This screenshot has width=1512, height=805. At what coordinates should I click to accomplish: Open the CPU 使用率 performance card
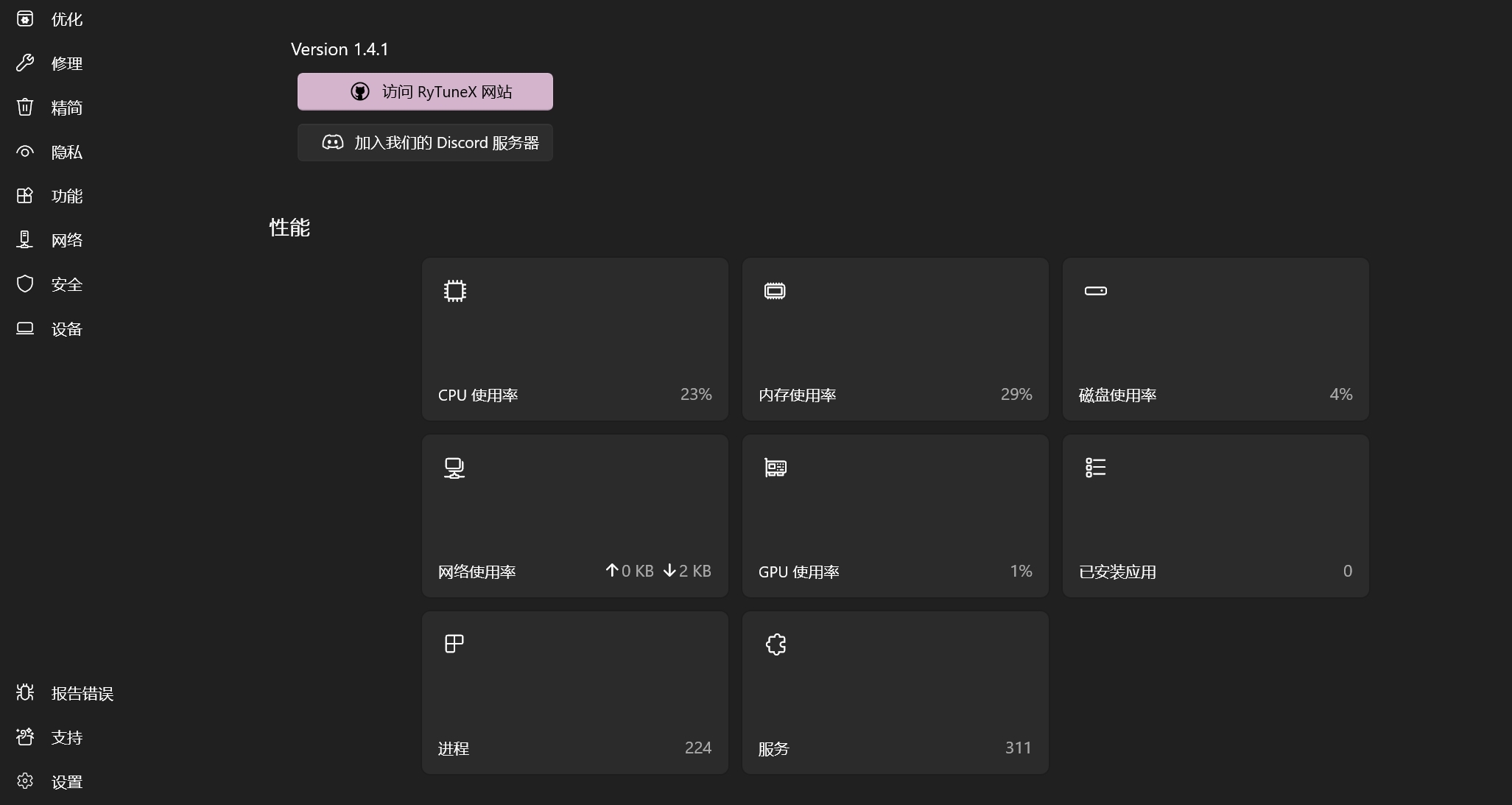pyautogui.click(x=574, y=339)
